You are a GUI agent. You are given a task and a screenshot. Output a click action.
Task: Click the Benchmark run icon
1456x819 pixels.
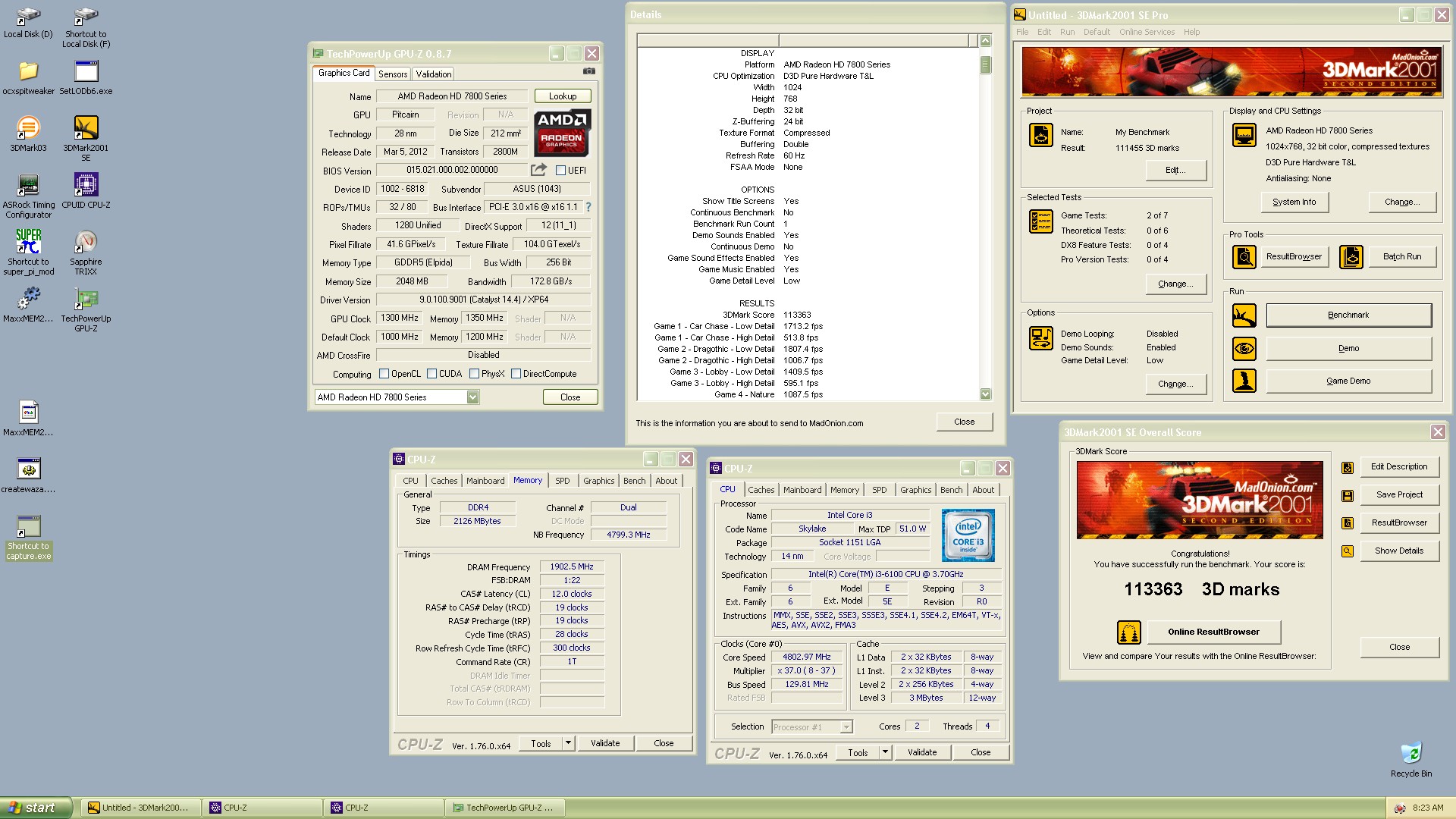click(1244, 315)
